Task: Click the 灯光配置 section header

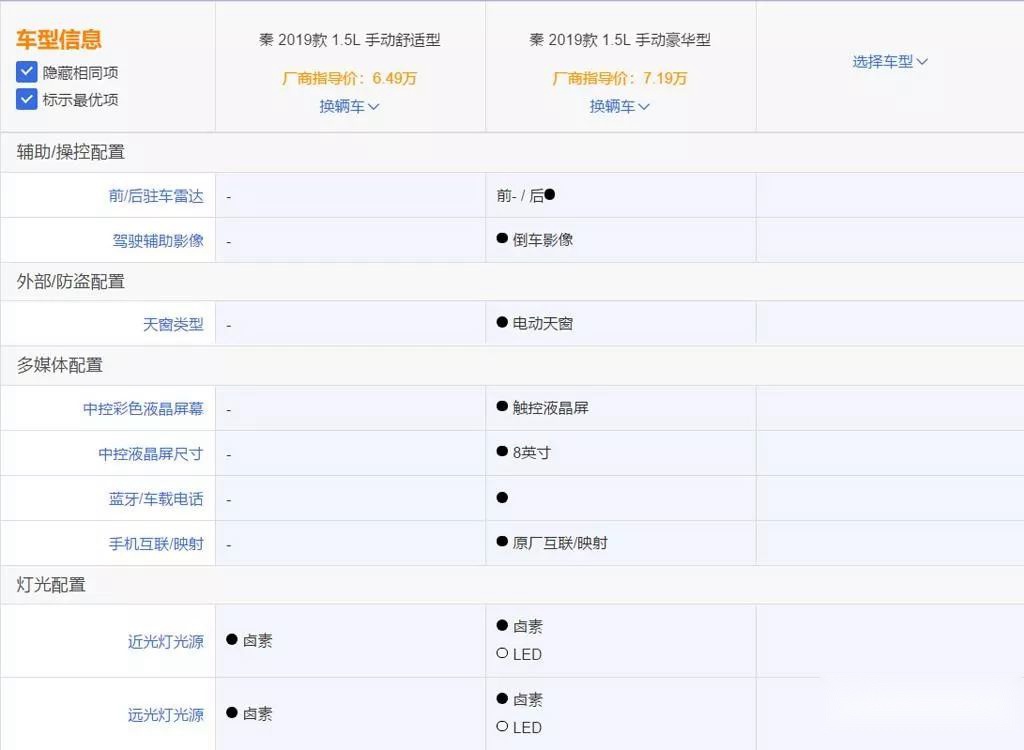Action: pyautogui.click(x=51, y=585)
